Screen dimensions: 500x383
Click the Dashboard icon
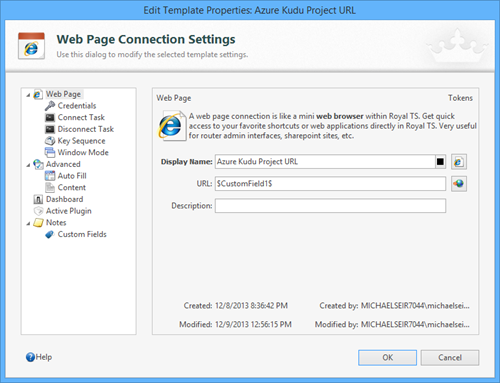click(x=38, y=199)
